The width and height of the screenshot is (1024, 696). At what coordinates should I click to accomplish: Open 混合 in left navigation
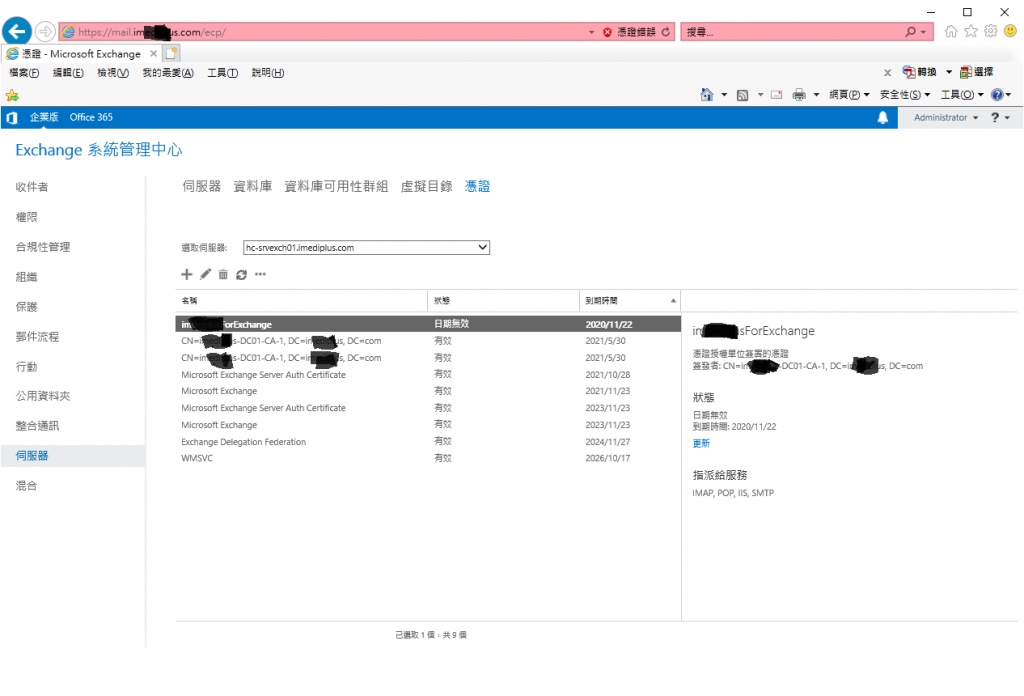26,486
